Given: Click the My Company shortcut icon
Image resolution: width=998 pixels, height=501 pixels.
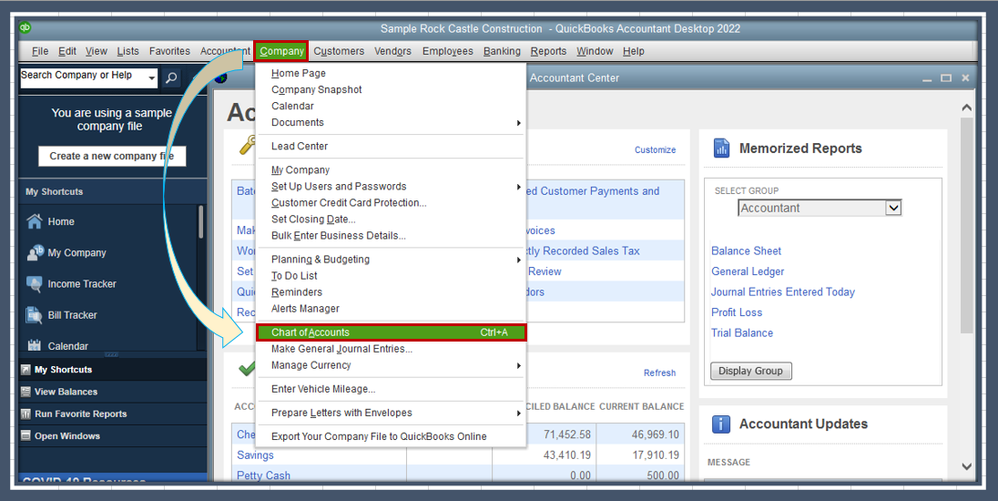Looking at the screenshot, I should [34, 253].
